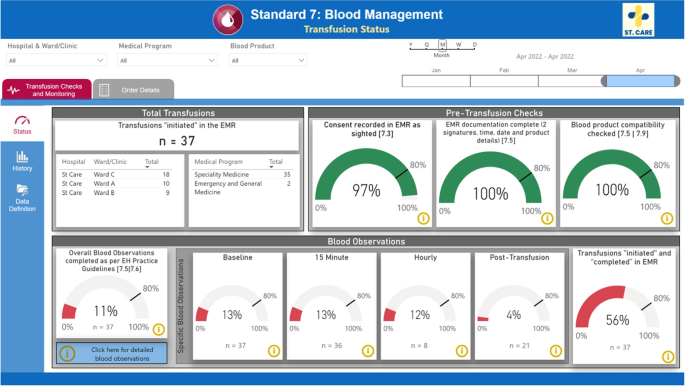Open Data Definition folder icon
This screenshot has height=386, width=685.
coord(22,190)
